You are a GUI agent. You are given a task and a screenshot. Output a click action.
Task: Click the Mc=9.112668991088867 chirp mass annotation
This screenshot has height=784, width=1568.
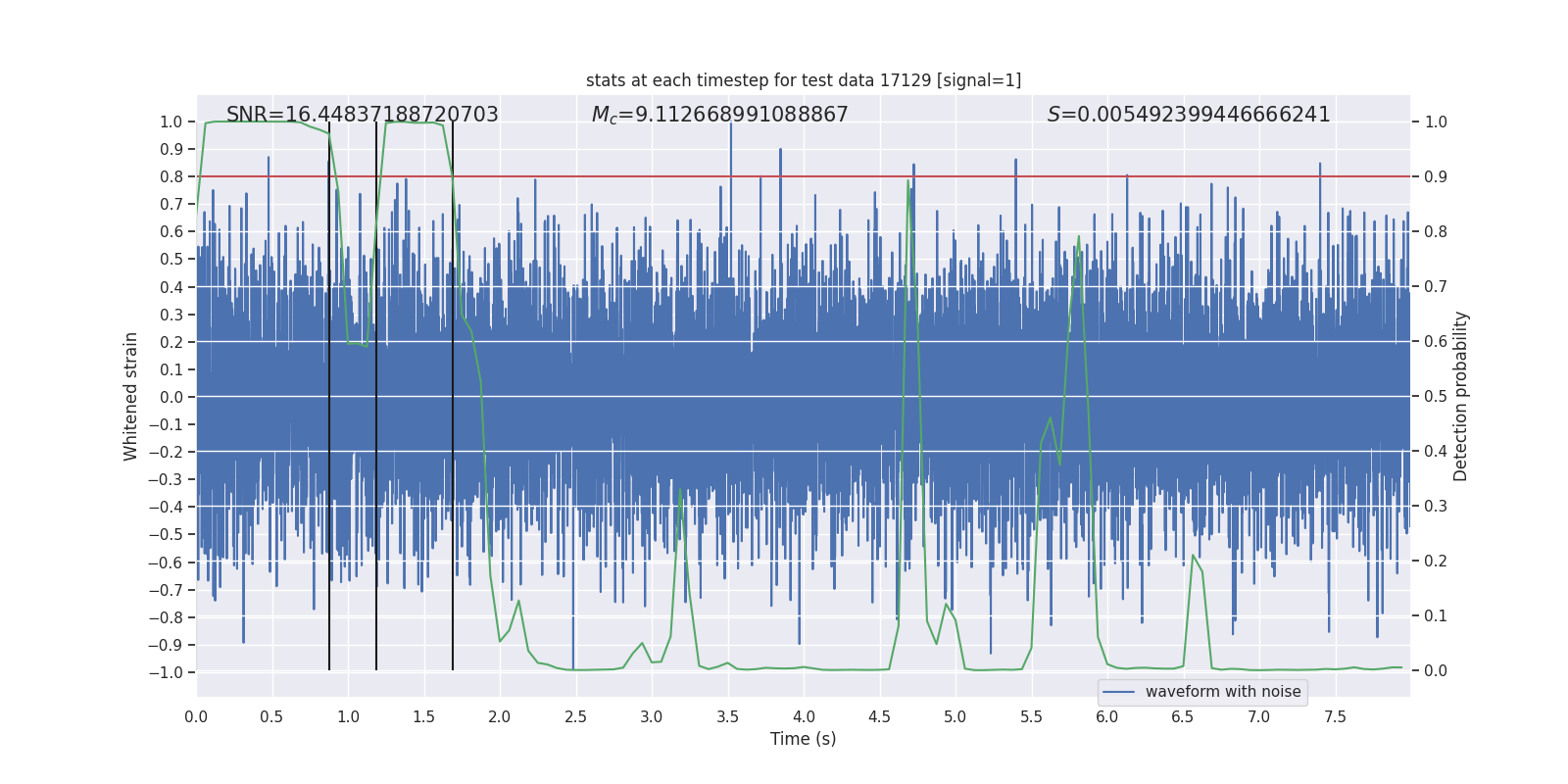coord(720,115)
